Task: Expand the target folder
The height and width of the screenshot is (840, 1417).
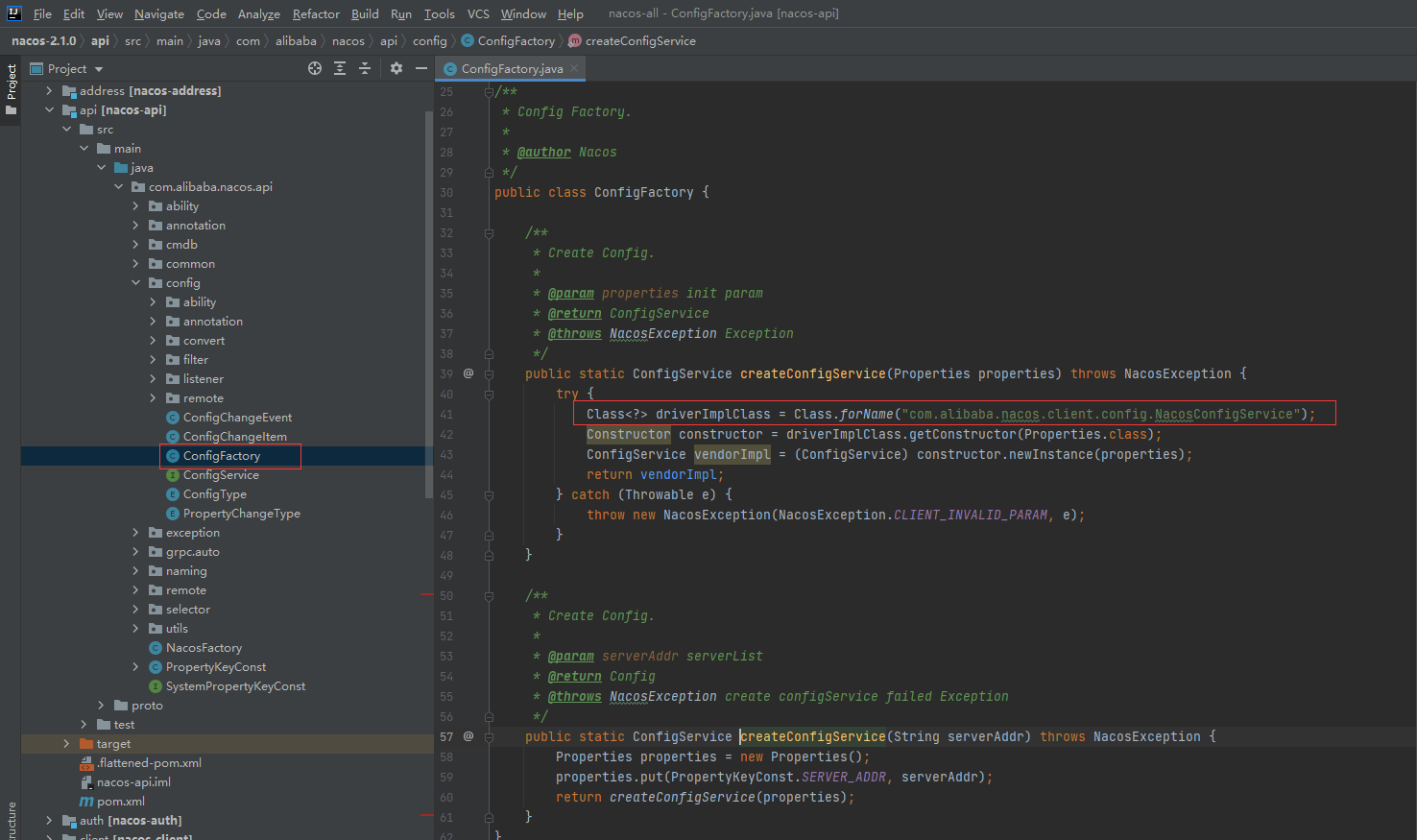Action: point(66,744)
